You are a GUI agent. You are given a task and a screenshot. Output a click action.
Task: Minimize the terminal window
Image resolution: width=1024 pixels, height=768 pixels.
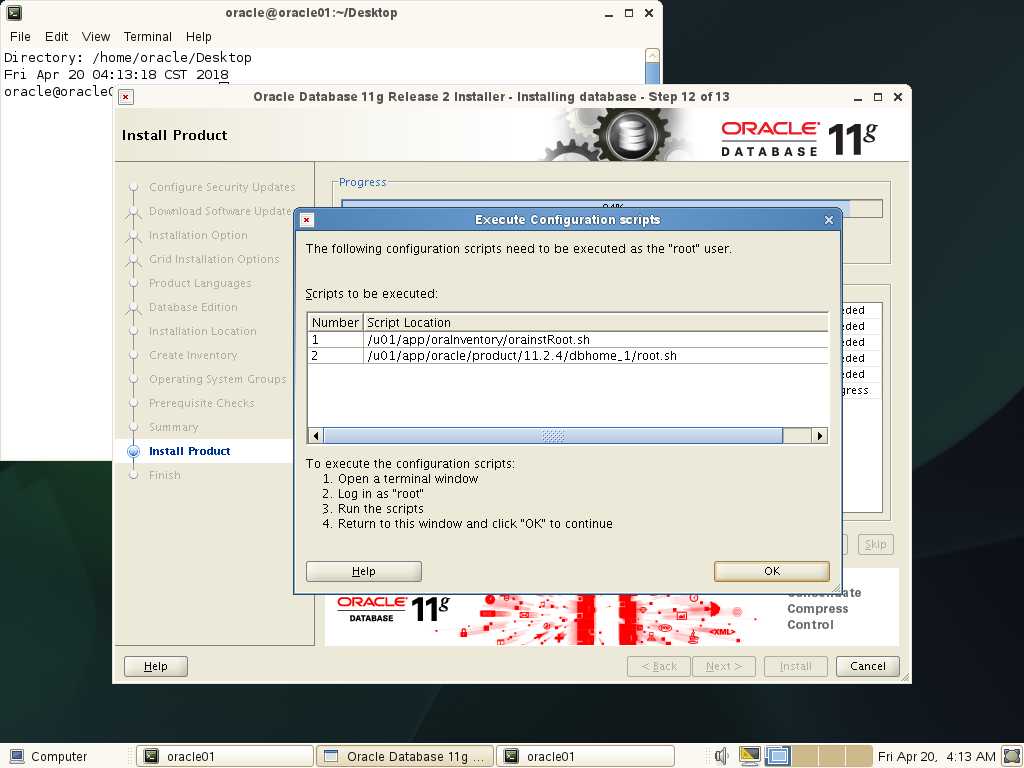(x=609, y=13)
